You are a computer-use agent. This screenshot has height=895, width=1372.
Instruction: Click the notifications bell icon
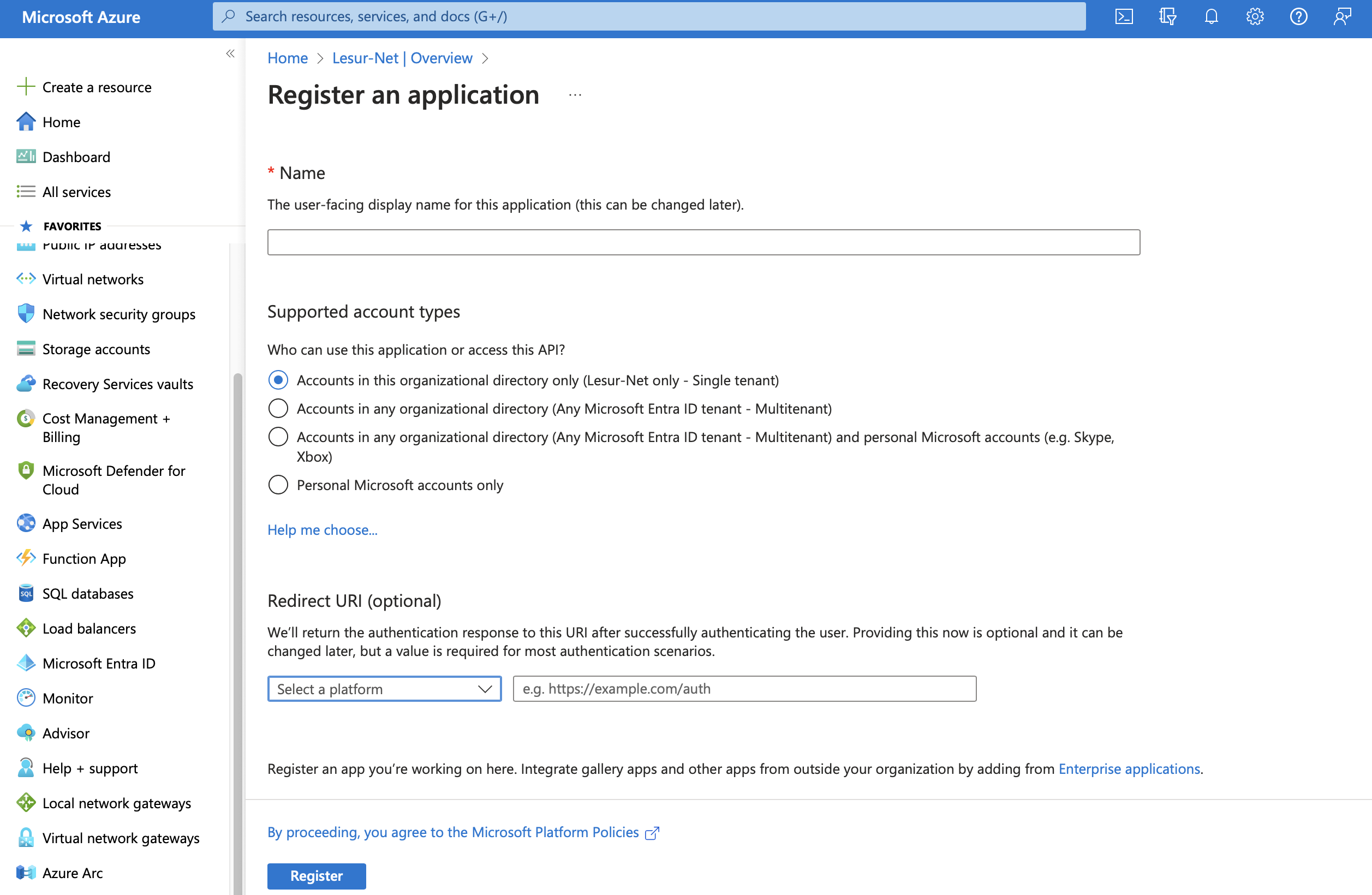[x=1210, y=16]
